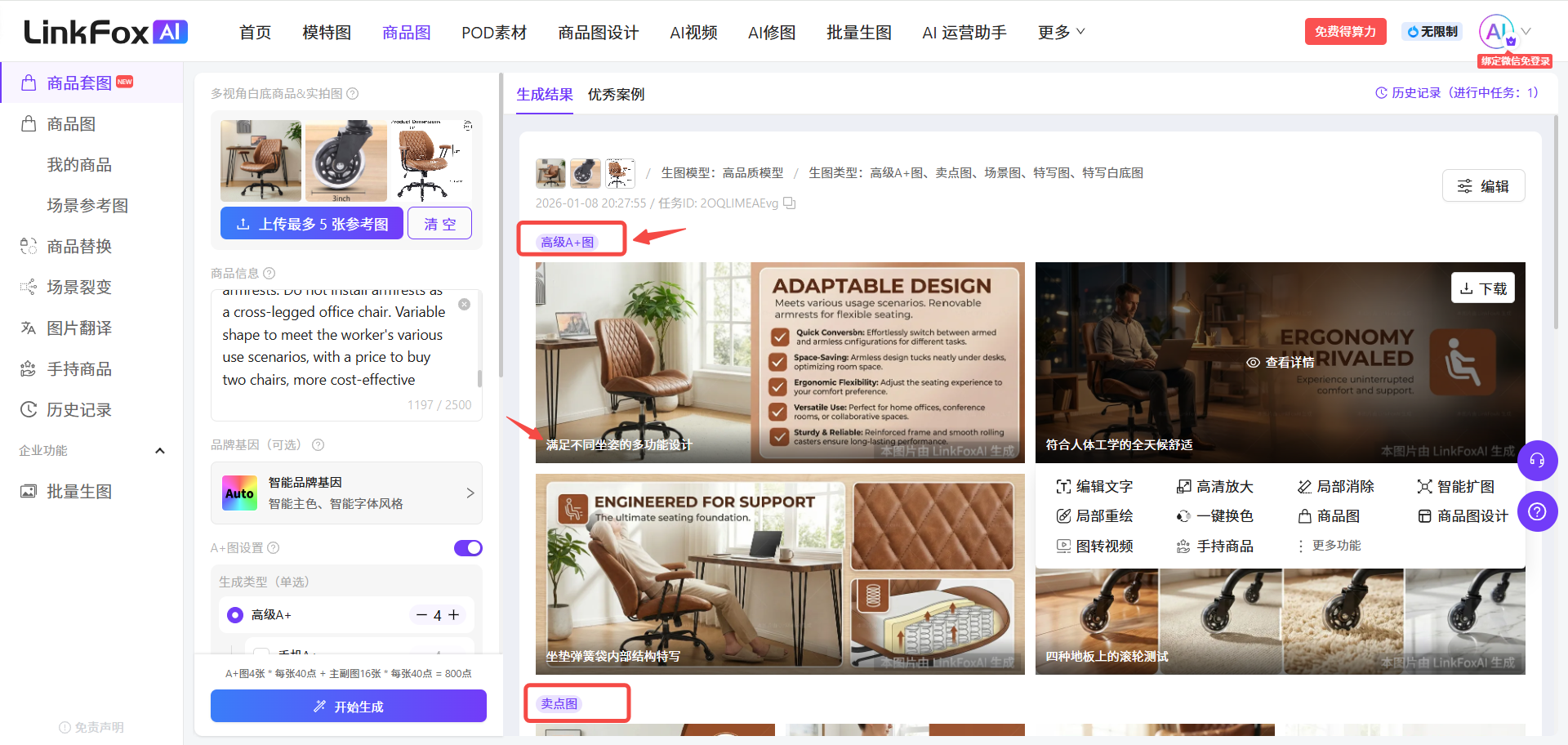Click 局部重绘 in the image tools popup
1568x745 pixels.
tap(1094, 515)
